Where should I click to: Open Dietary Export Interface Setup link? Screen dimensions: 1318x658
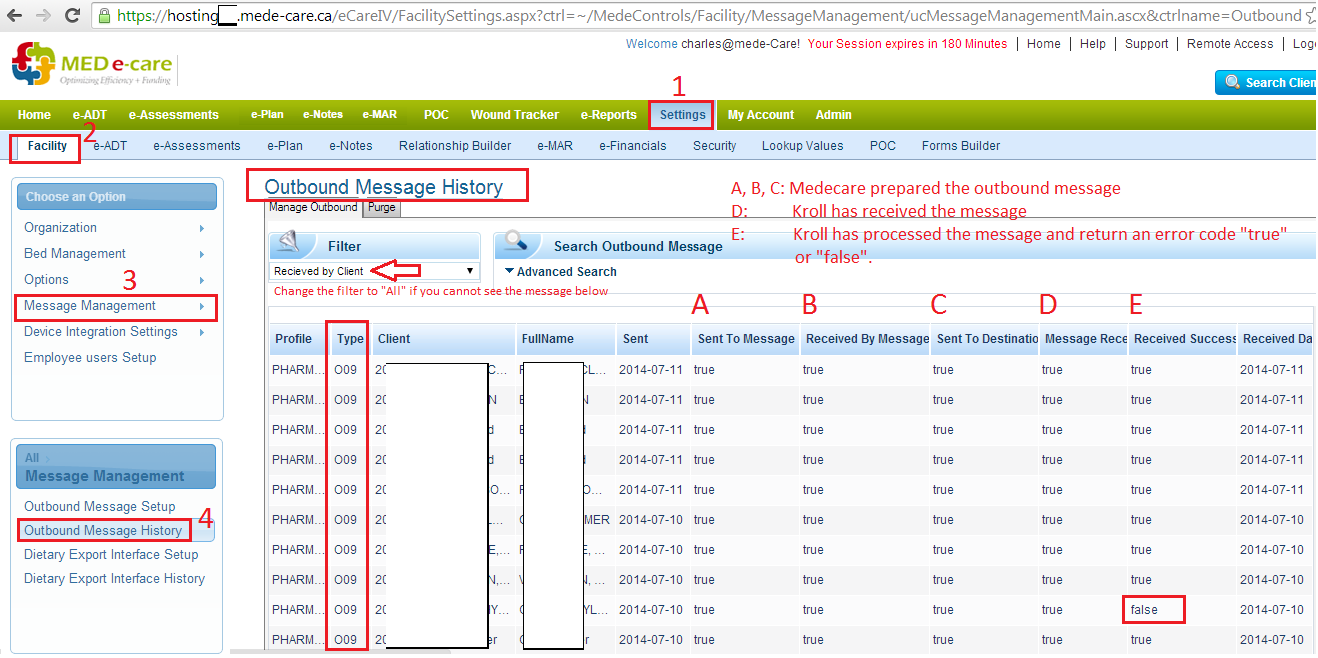pos(111,555)
